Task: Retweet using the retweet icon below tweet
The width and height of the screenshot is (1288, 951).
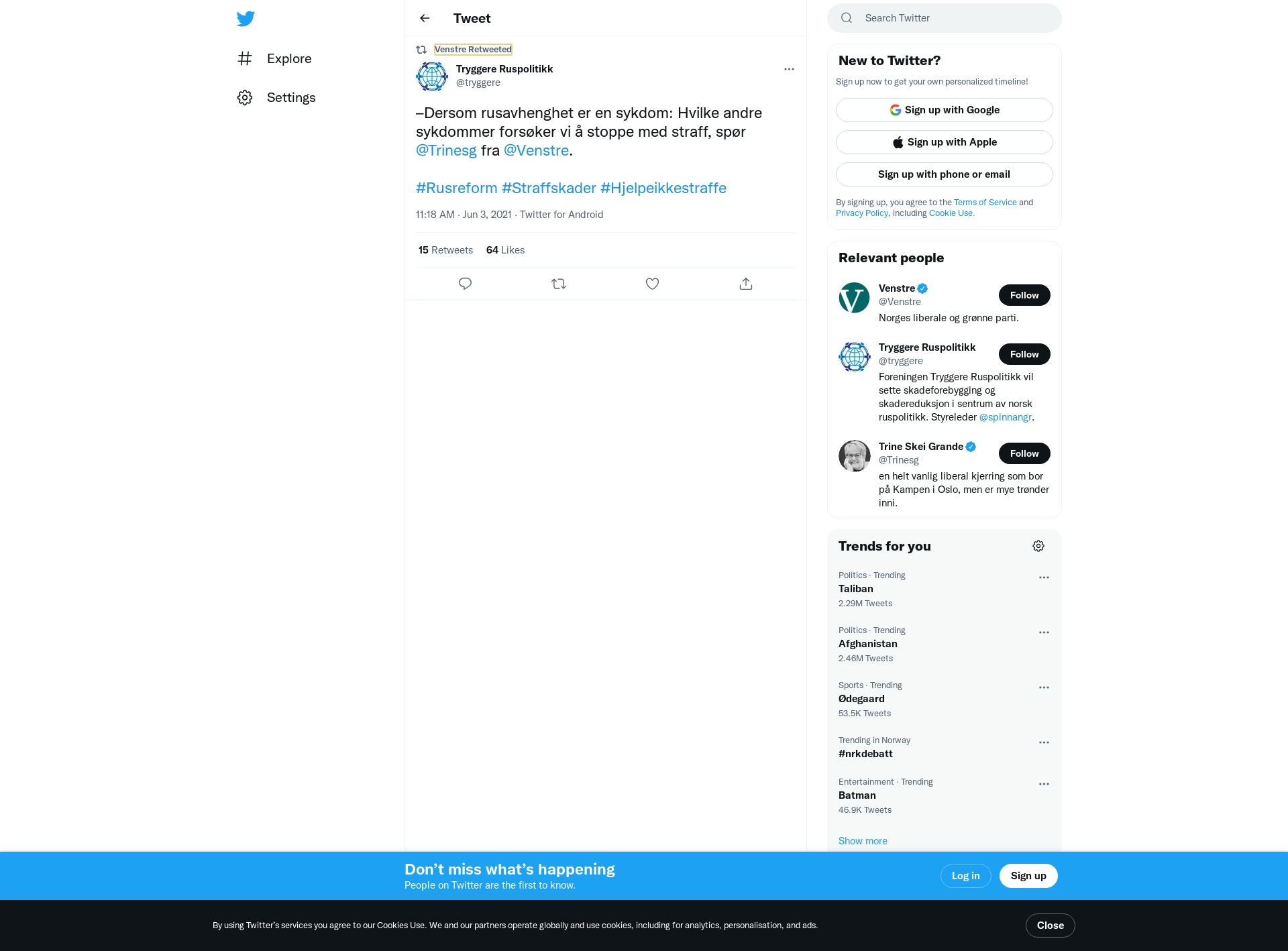Action: 559,284
